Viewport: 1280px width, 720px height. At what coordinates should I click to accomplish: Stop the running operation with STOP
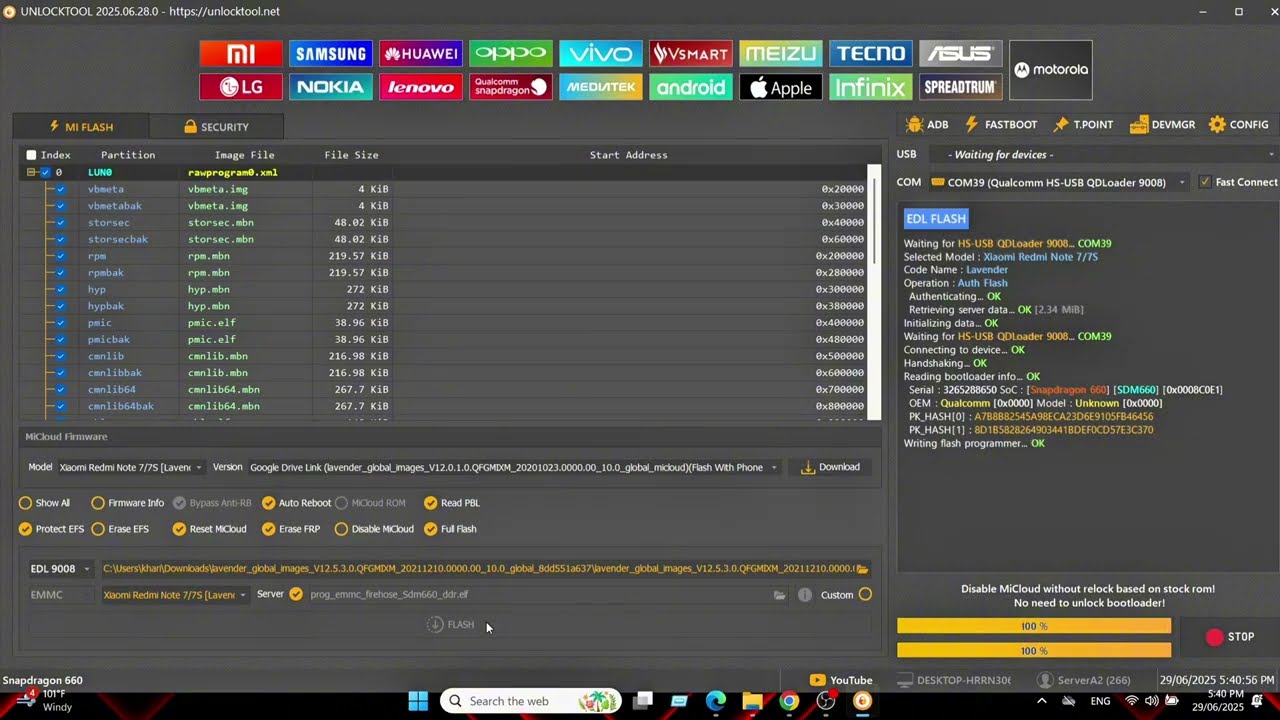click(x=1229, y=637)
